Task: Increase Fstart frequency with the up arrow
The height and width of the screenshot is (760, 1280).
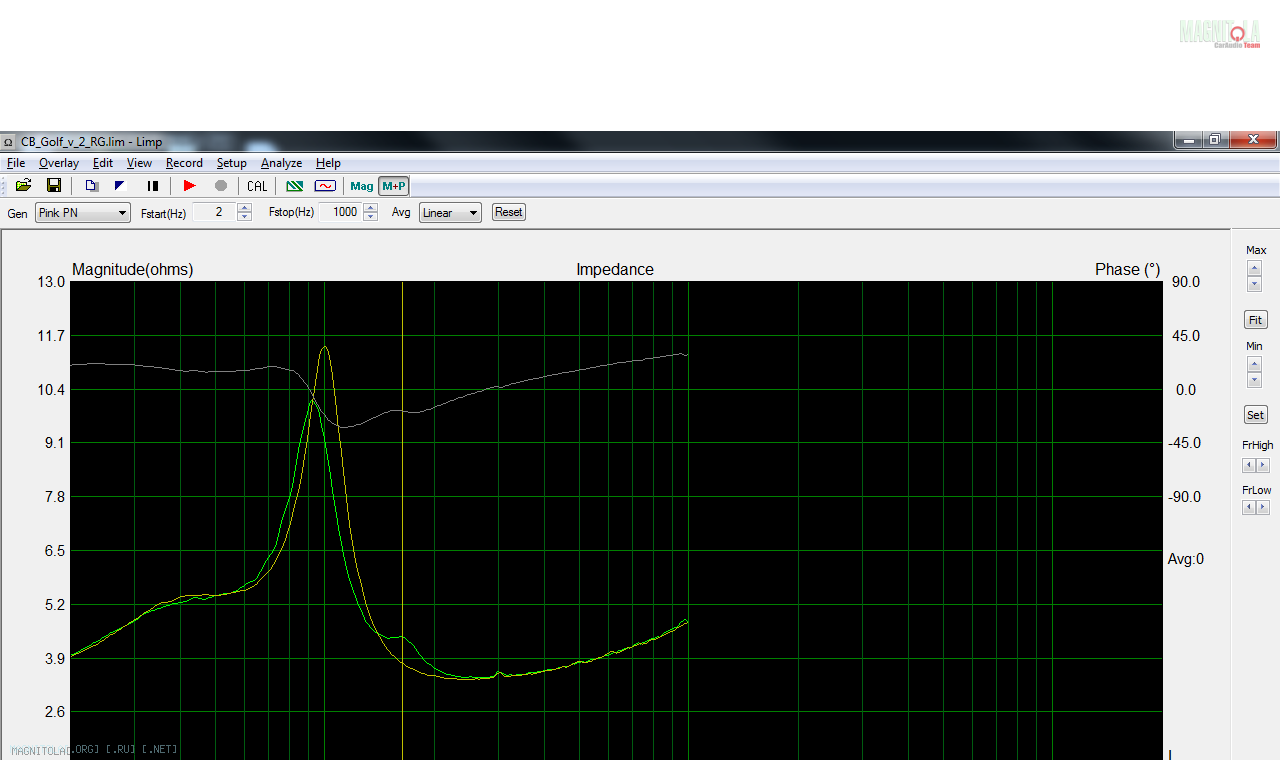Action: point(245,208)
